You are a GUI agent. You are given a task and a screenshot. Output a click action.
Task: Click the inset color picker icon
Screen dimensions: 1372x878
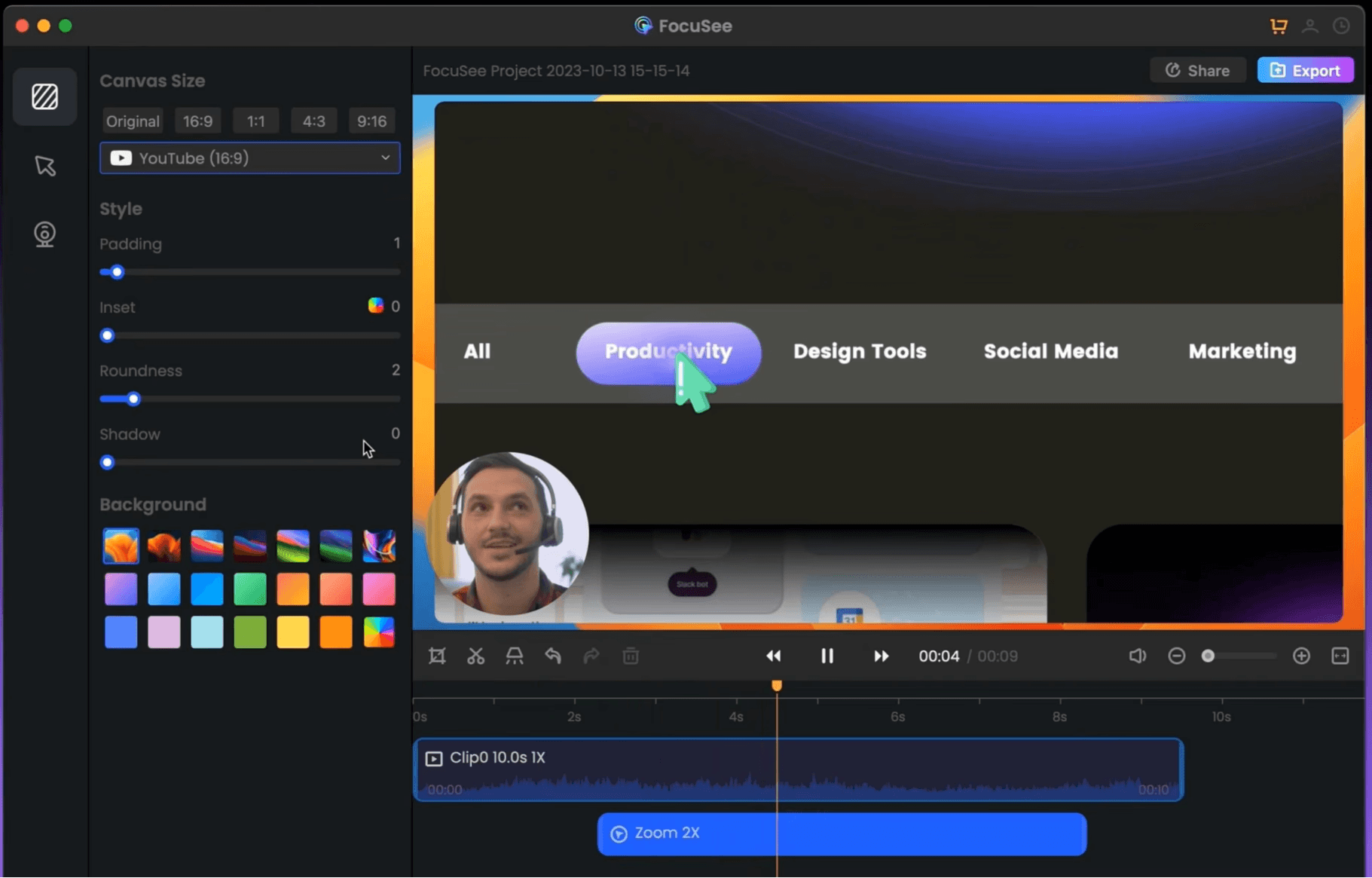pyautogui.click(x=375, y=305)
